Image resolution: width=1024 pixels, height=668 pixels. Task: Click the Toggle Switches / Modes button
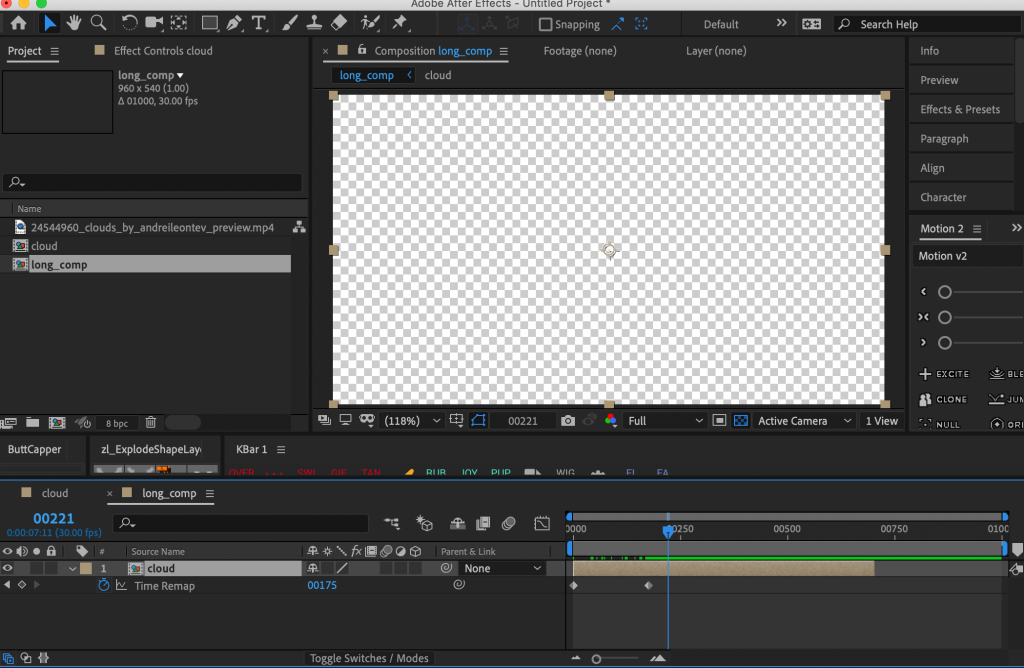coord(369,658)
